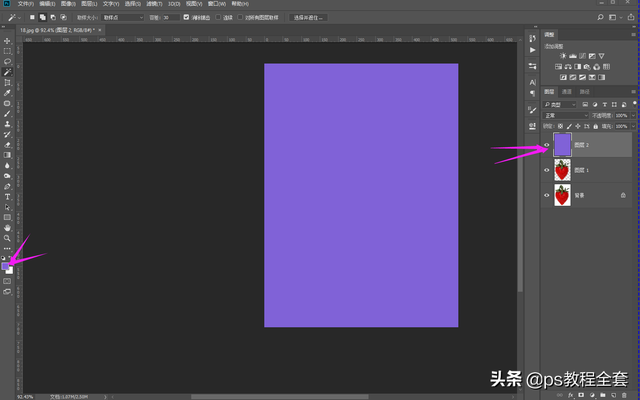Screen dimensions: 640x400
Task: Choose Add to Selection mode
Action: click(x=42, y=17)
